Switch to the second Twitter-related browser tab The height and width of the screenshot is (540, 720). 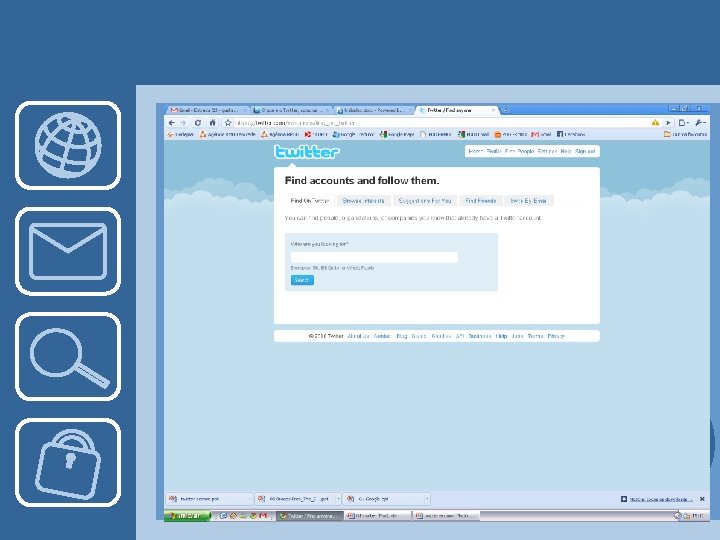tap(291, 110)
